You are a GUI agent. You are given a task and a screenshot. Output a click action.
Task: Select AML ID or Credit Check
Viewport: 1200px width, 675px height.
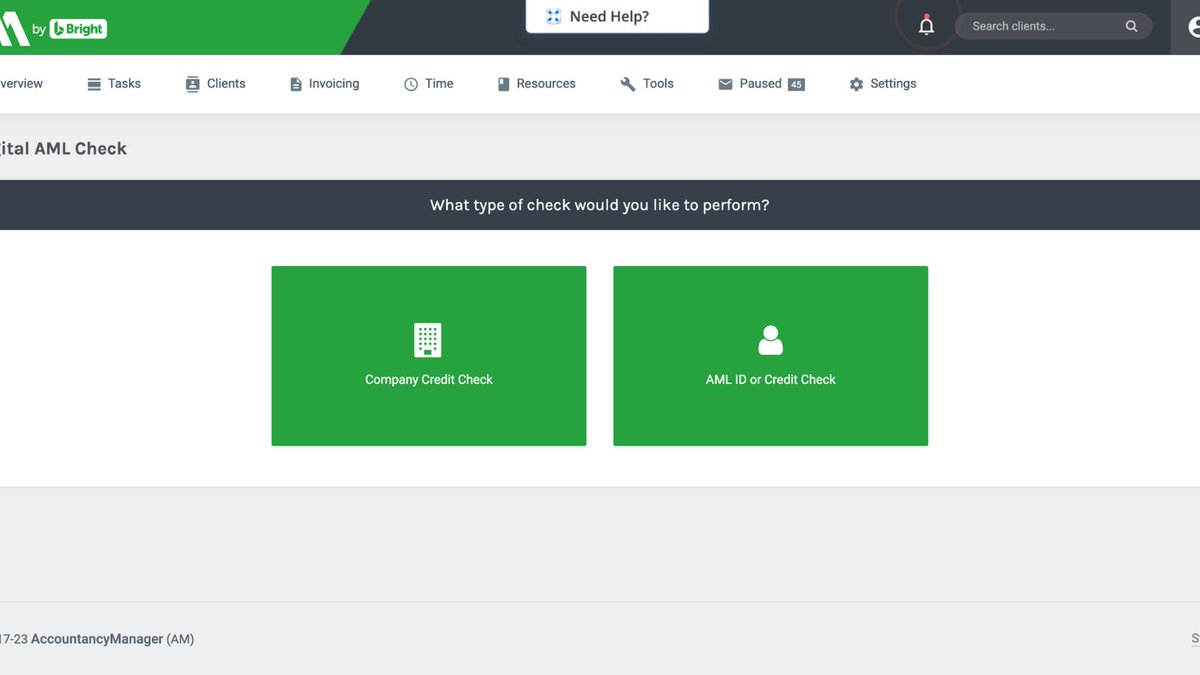point(770,356)
